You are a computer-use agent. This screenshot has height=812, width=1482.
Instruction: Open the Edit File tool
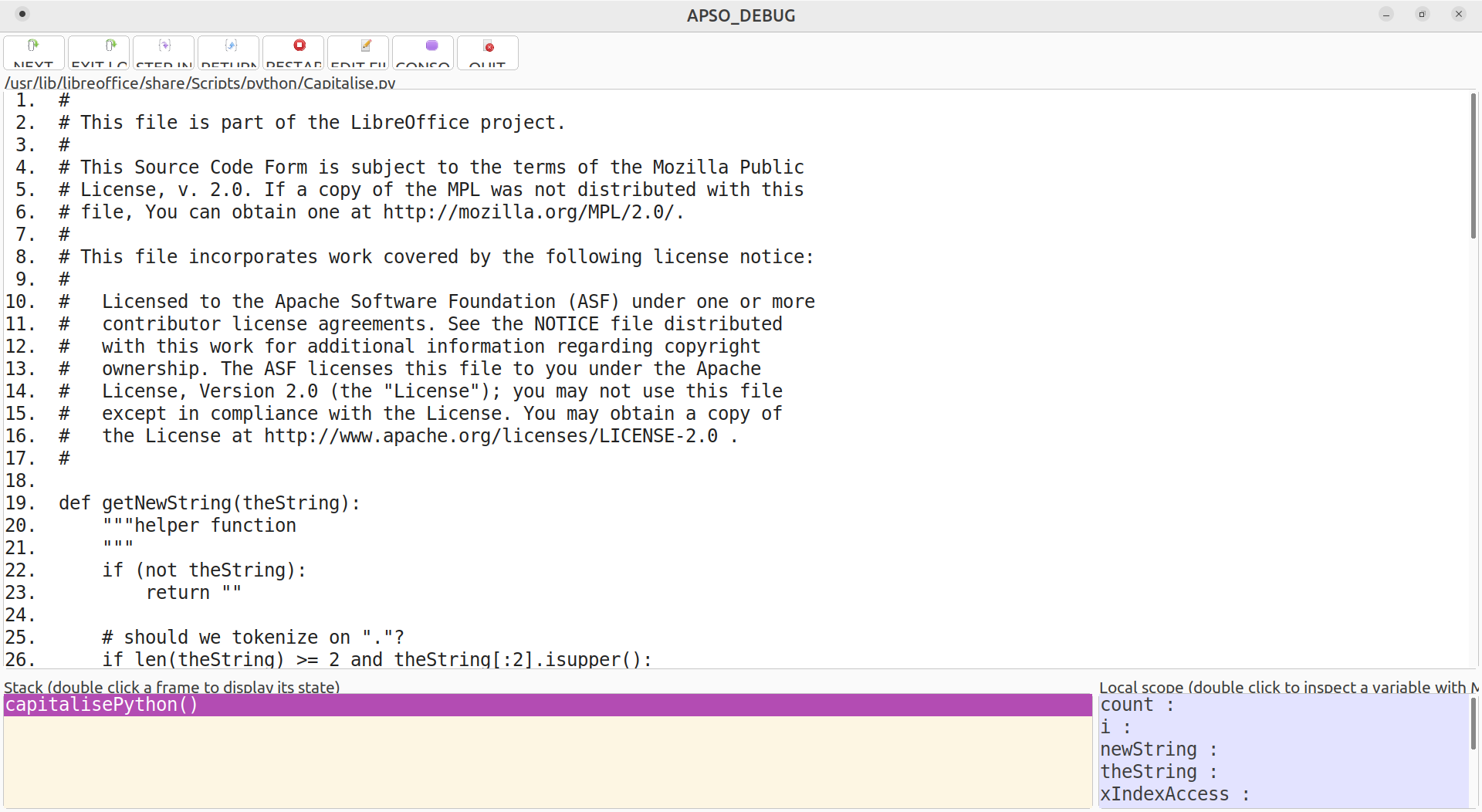[358, 52]
